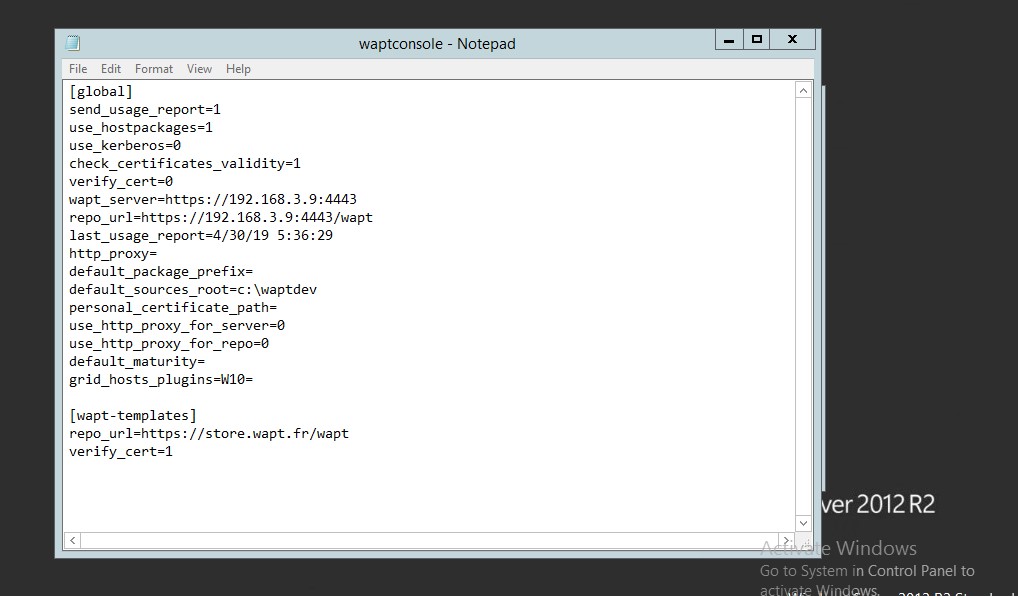Click the "waptconsole - Notepad" title bar text
1018x596 pixels.
(x=437, y=44)
